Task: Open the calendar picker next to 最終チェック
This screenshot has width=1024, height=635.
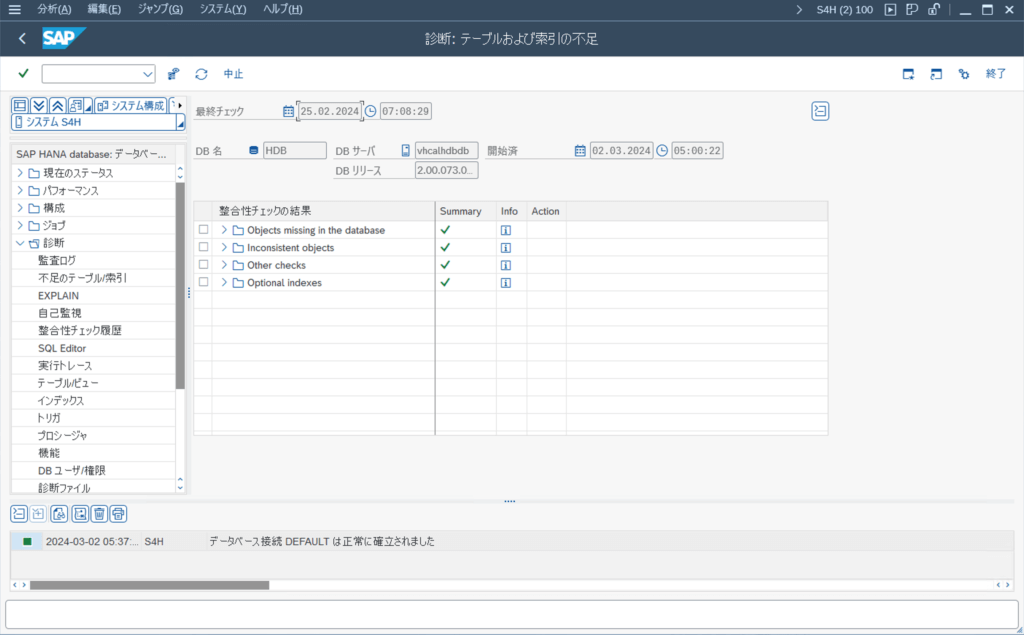Action: click(289, 111)
